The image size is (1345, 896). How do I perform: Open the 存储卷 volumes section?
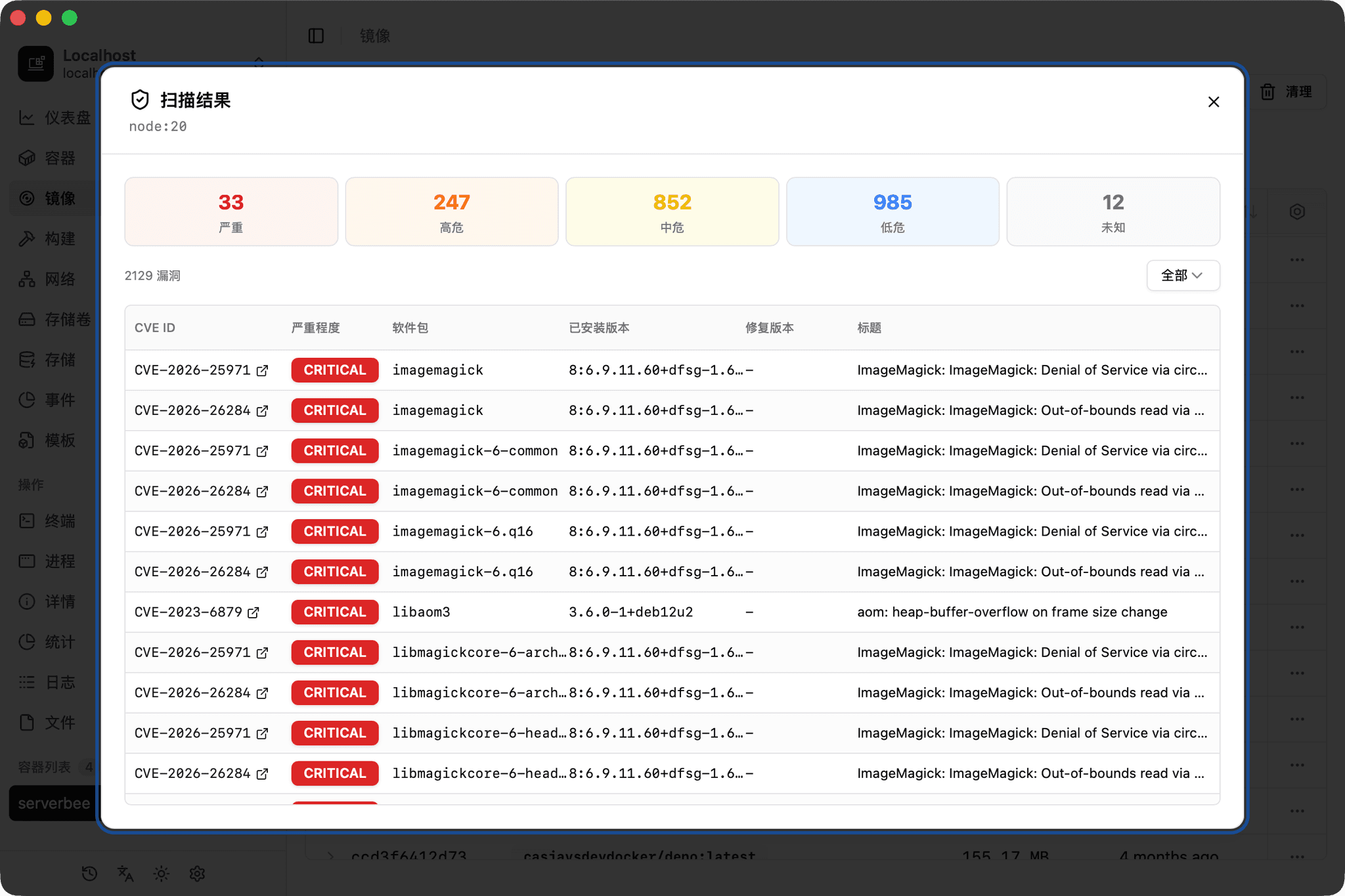pyautogui.click(x=59, y=319)
